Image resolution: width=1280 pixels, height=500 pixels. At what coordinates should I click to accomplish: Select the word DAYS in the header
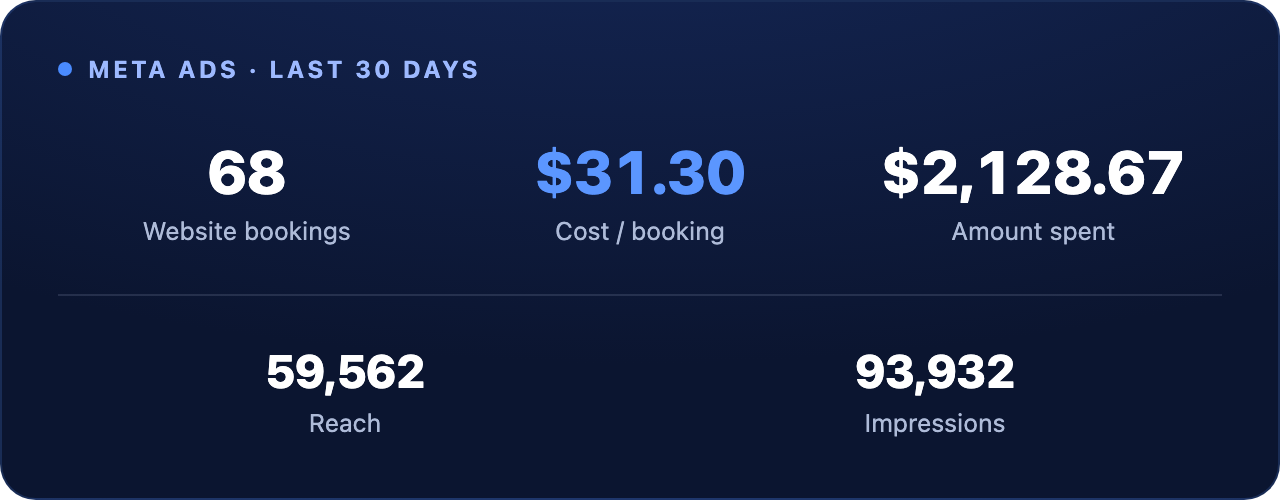(x=441, y=70)
